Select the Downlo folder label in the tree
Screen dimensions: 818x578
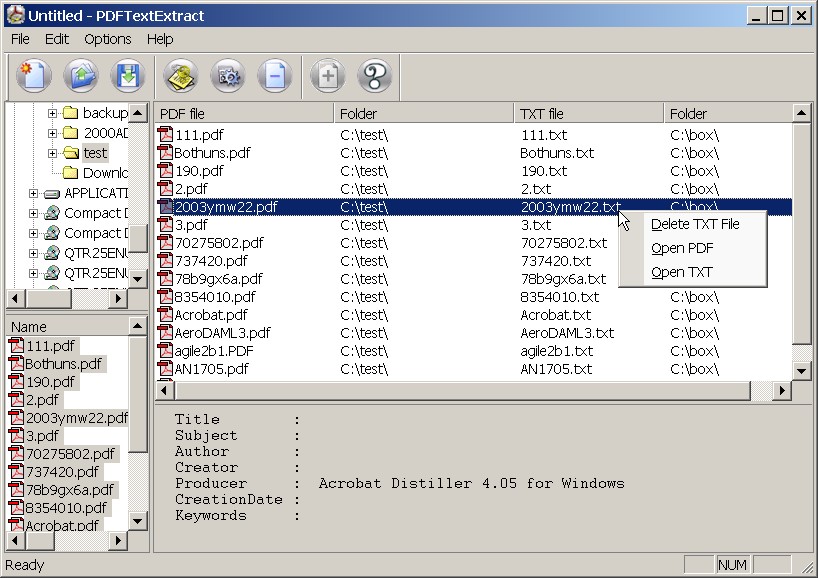(x=105, y=173)
